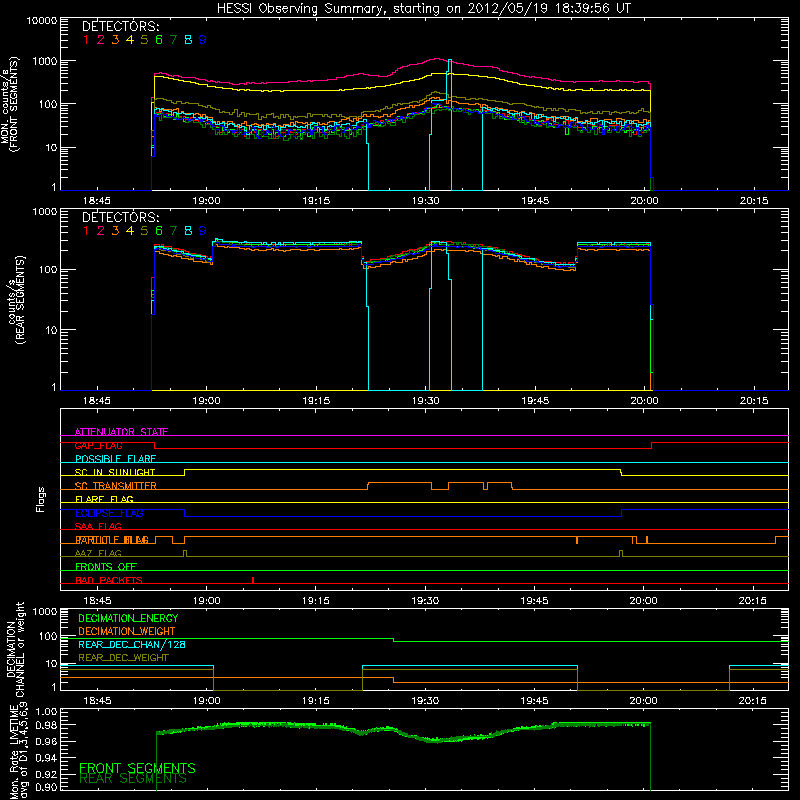The width and height of the screenshot is (800, 800).
Task: Click Mon. Rate LIVETIME axis title
Action: [19, 751]
